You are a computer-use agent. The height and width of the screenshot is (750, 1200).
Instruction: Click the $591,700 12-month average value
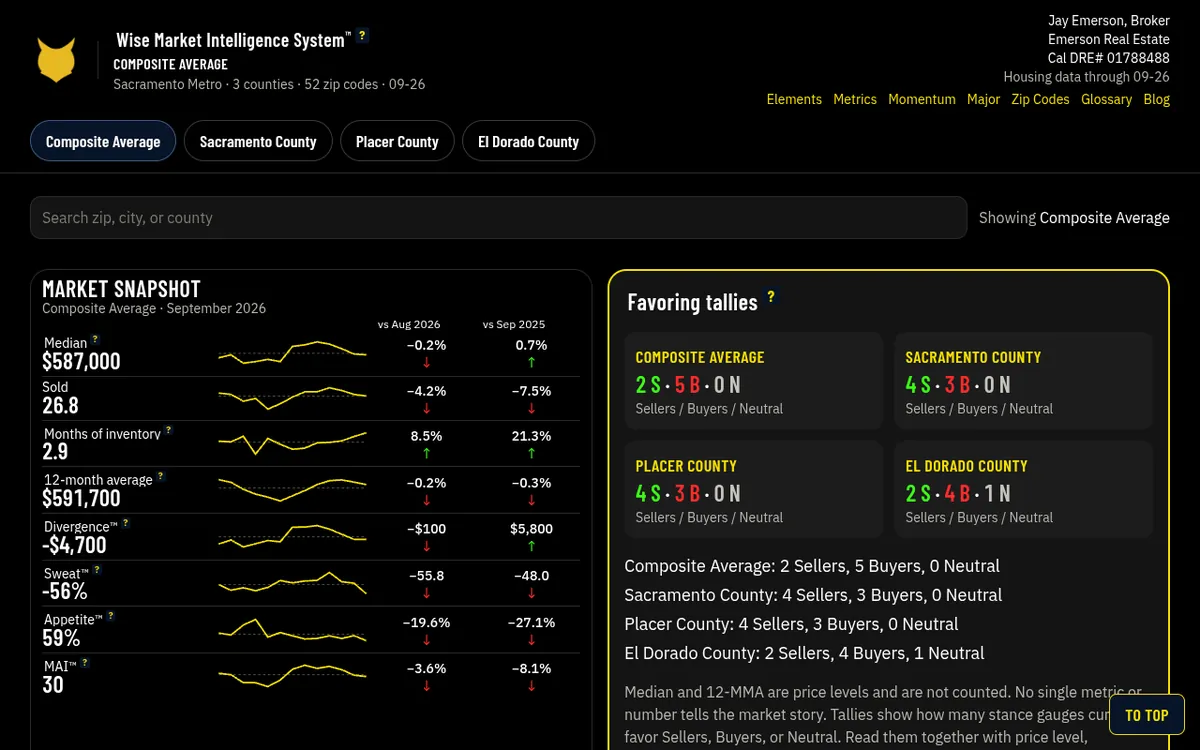coord(81,498)
